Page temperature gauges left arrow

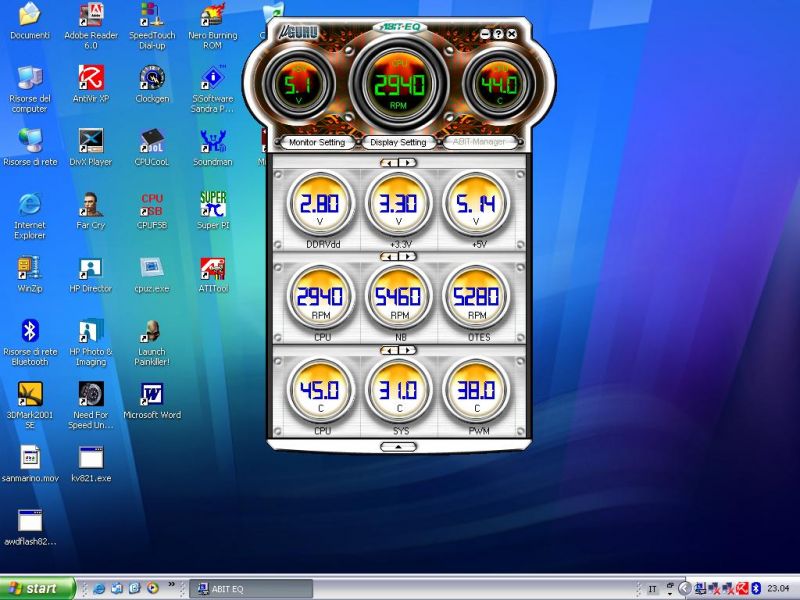[390, 351]
